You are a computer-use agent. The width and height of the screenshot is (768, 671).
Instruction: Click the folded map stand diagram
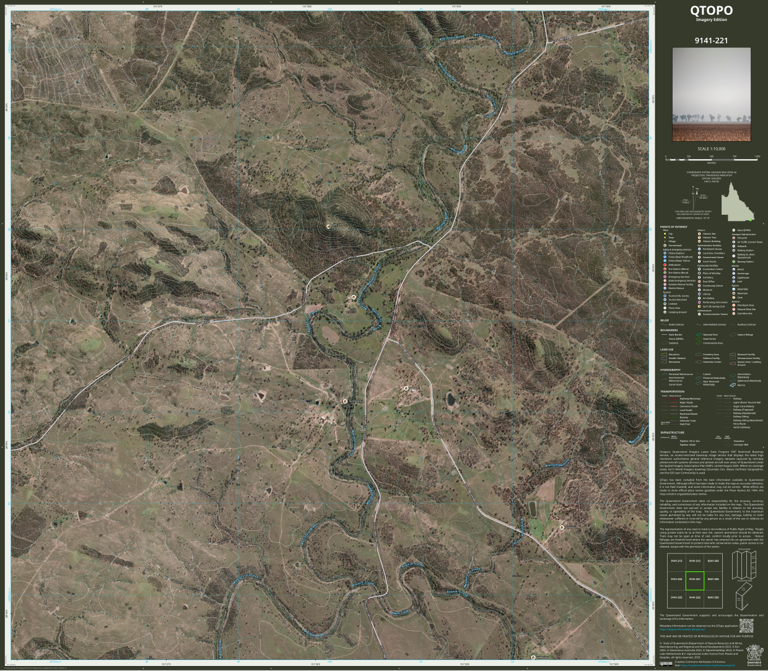pyautogui.click(x=744, y=597)
